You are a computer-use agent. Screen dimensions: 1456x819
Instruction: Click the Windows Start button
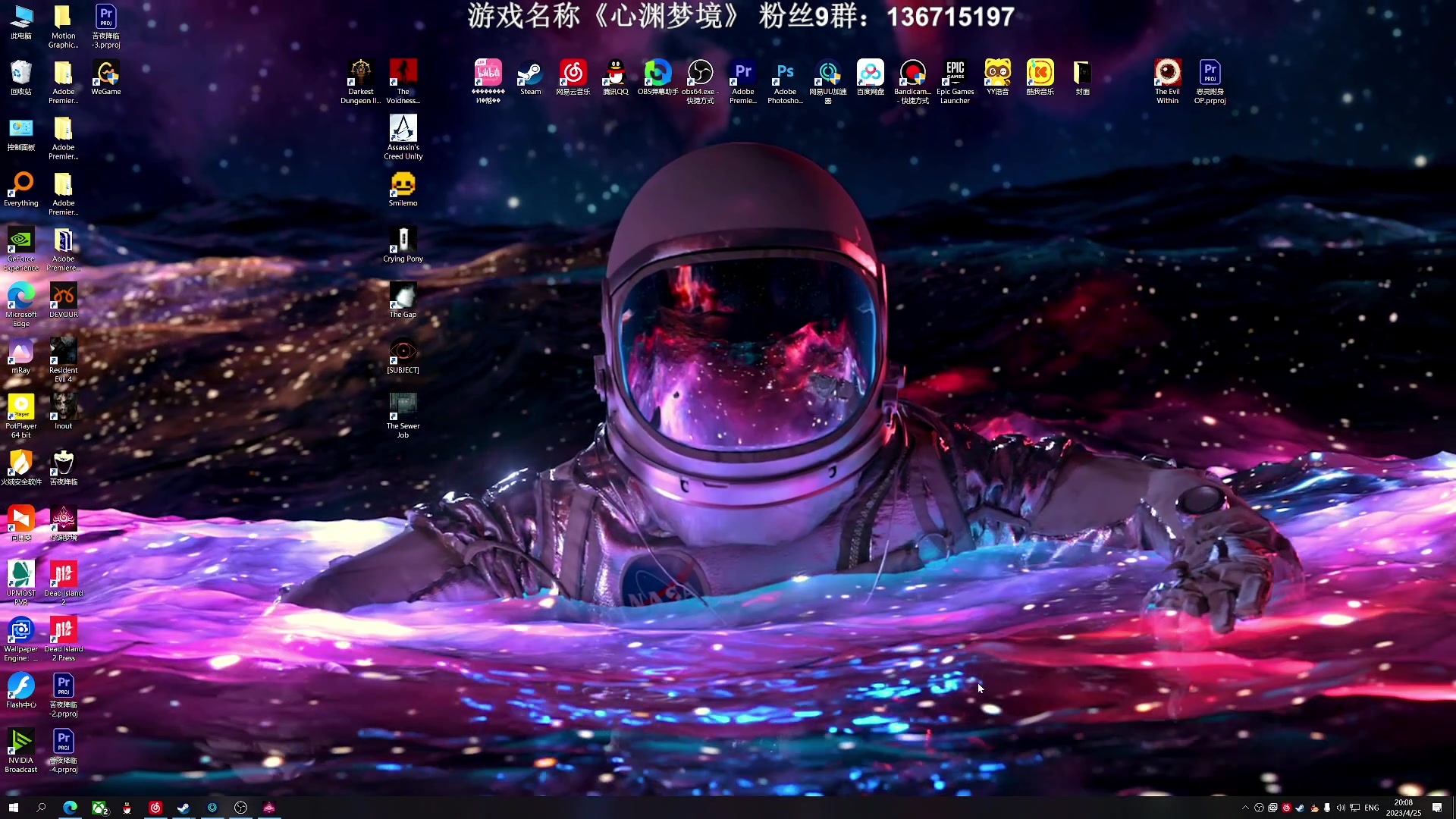pyautogui.click(x=13, y=808)
